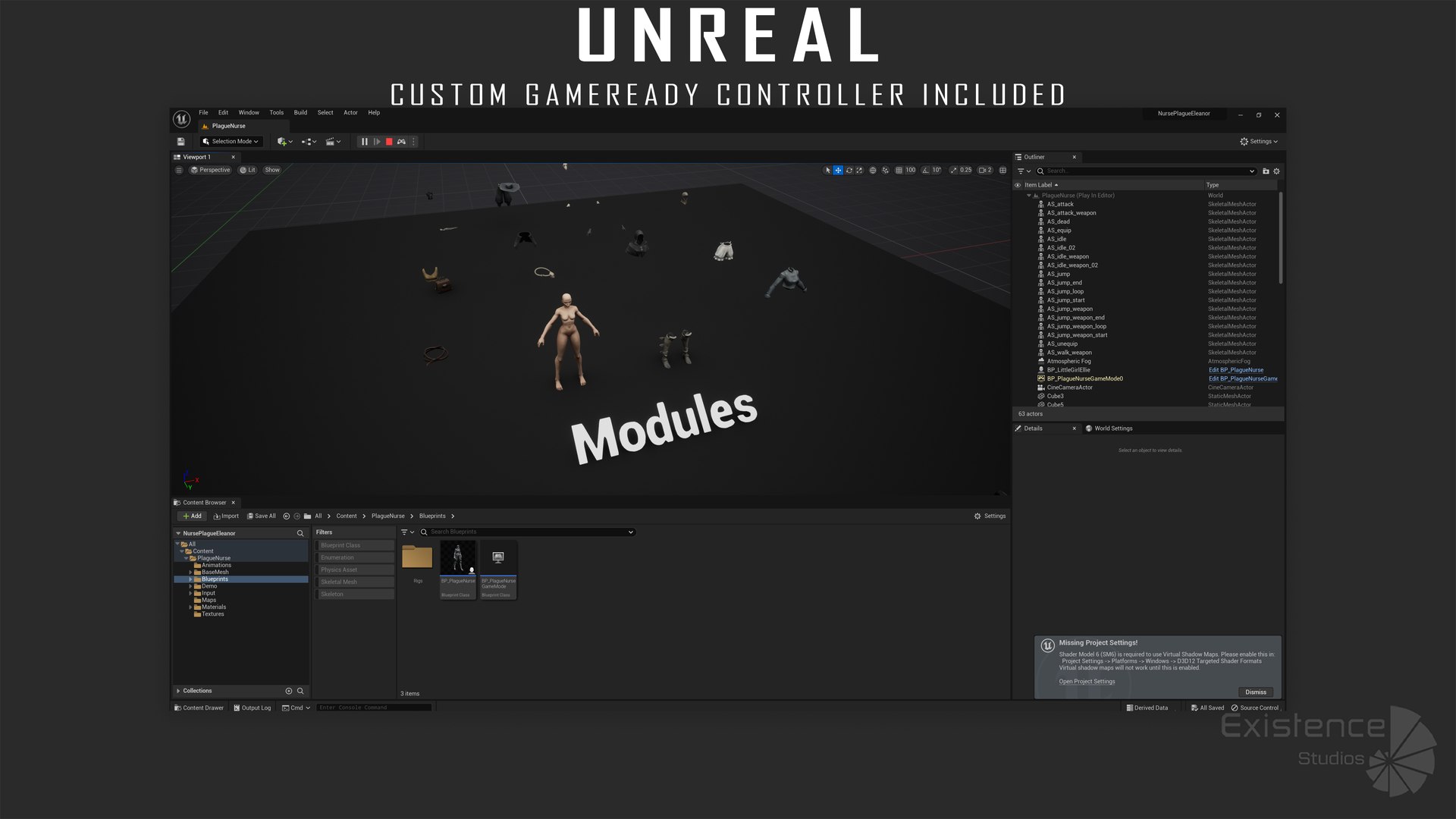Click Save All in Content Browser
This screenshot has height=819, width=1456.
pos(262,516)
